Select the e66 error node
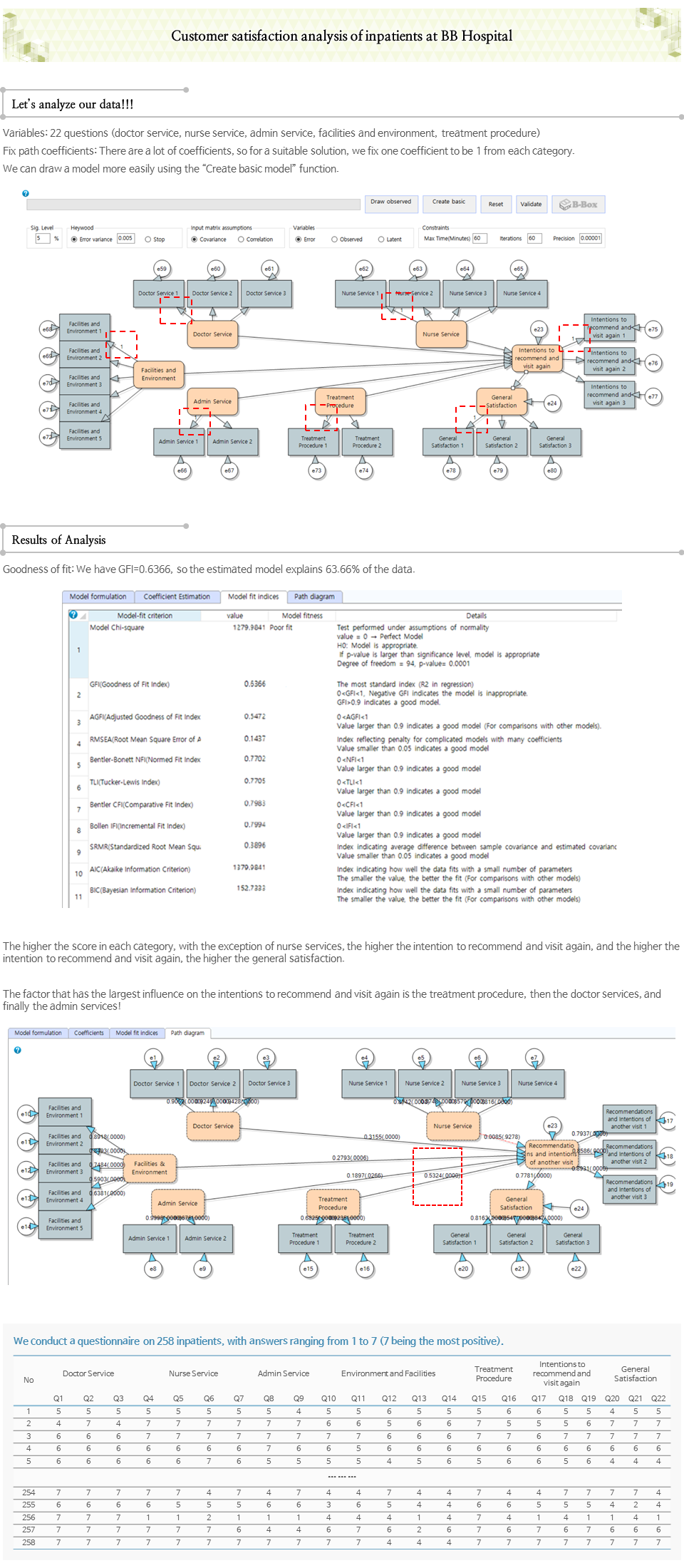Screen dimensions: 684x1568 pos(182,470)
